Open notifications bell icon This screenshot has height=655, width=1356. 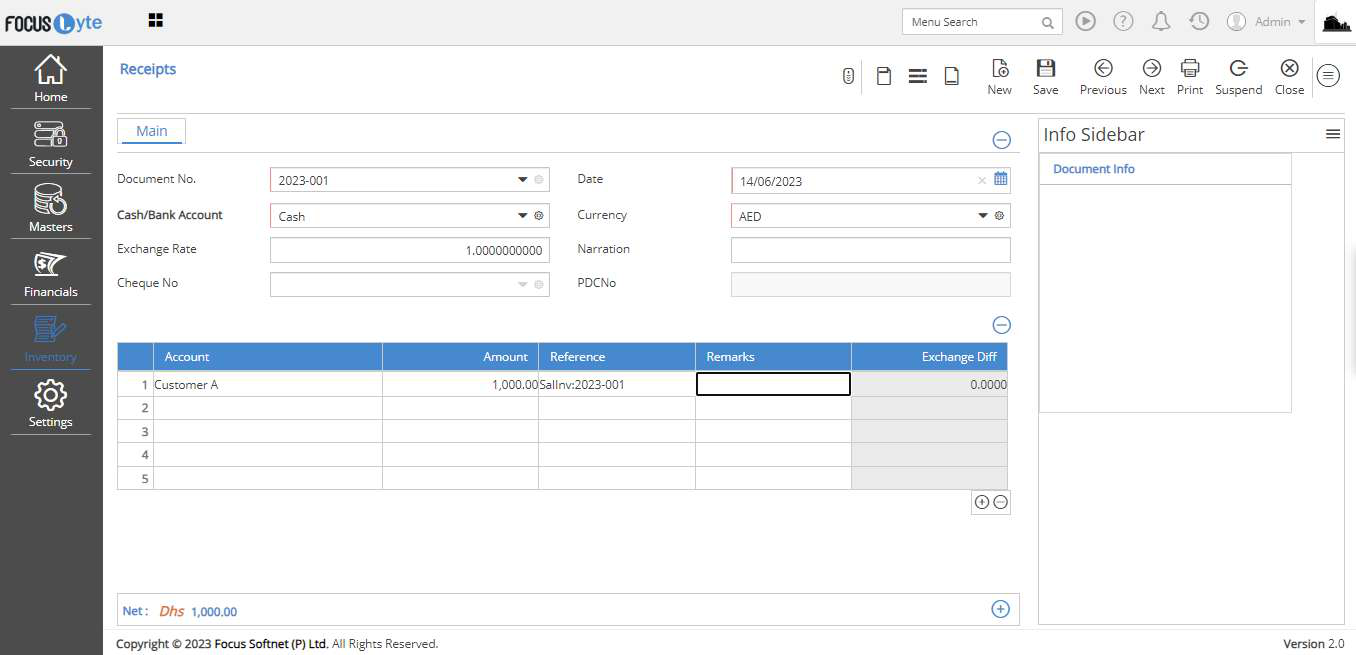(x=1161, y=21)
